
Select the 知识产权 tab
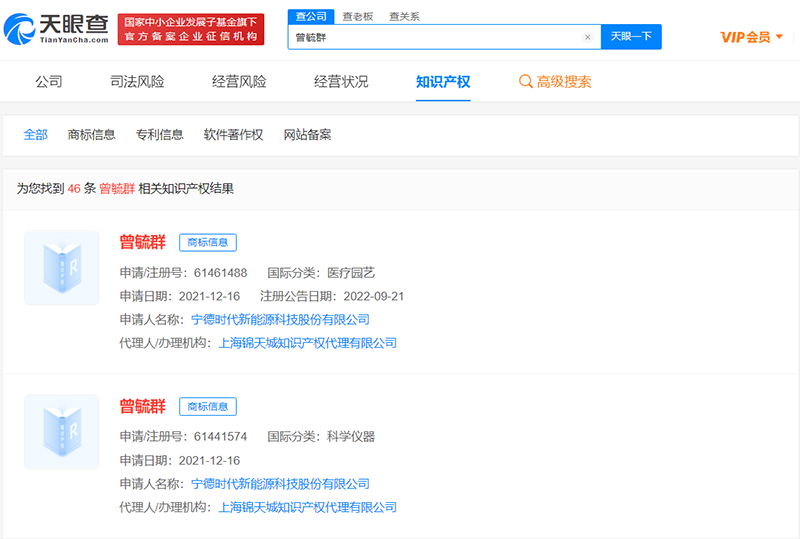[x=443, y=82]
